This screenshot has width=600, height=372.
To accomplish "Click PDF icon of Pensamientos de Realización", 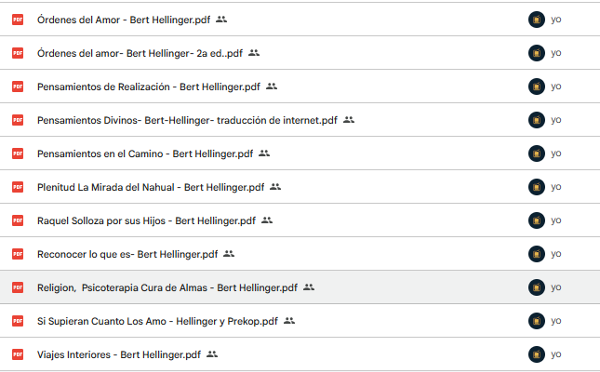I will pos(18,86).
